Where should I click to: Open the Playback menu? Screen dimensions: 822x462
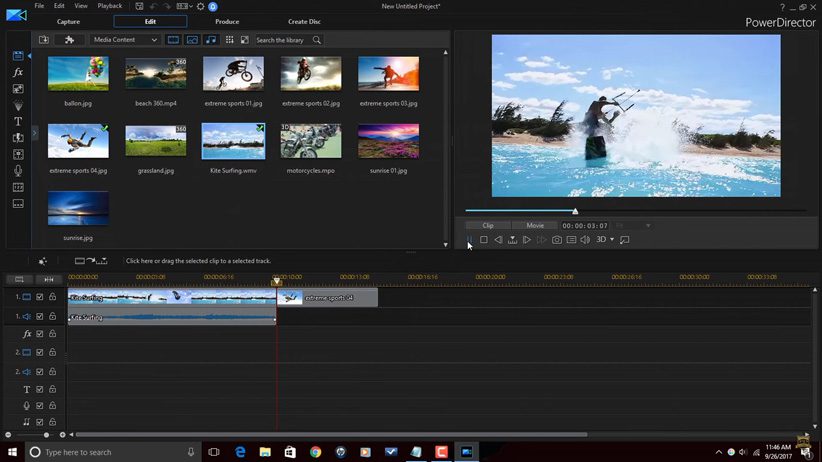click(110, 6)
